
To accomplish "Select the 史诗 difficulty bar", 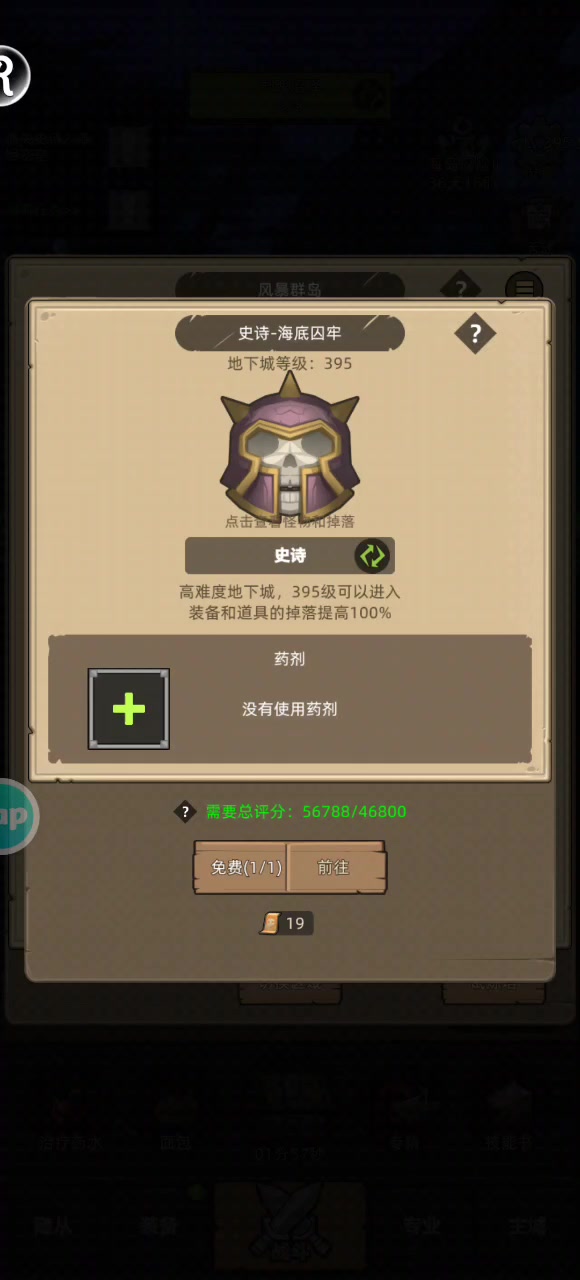I will coord(290,555).
